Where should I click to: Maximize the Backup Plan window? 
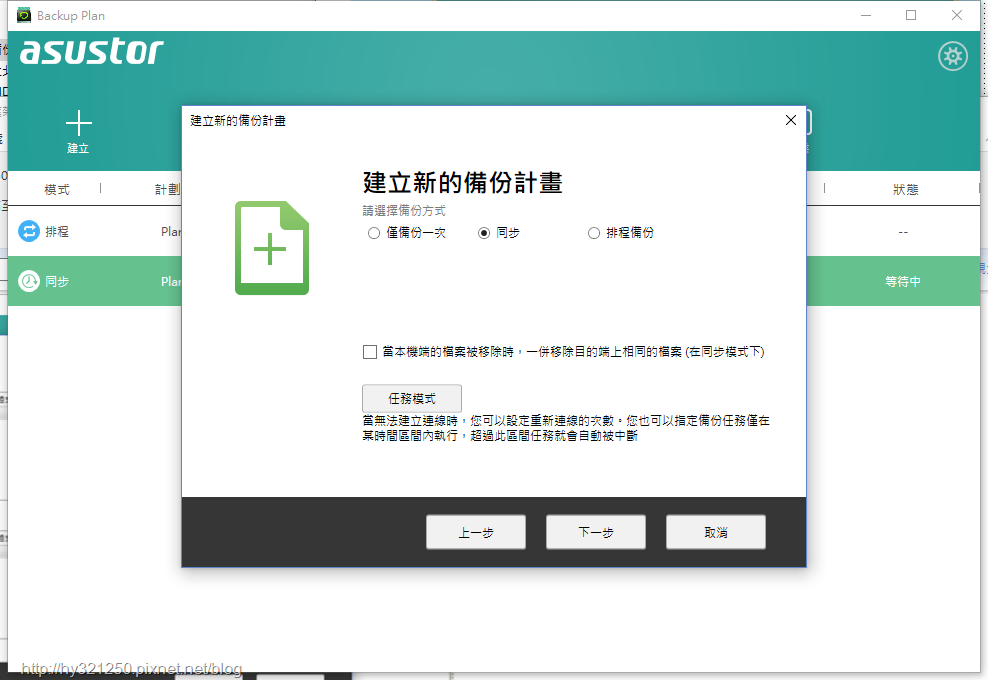[911, 15]
